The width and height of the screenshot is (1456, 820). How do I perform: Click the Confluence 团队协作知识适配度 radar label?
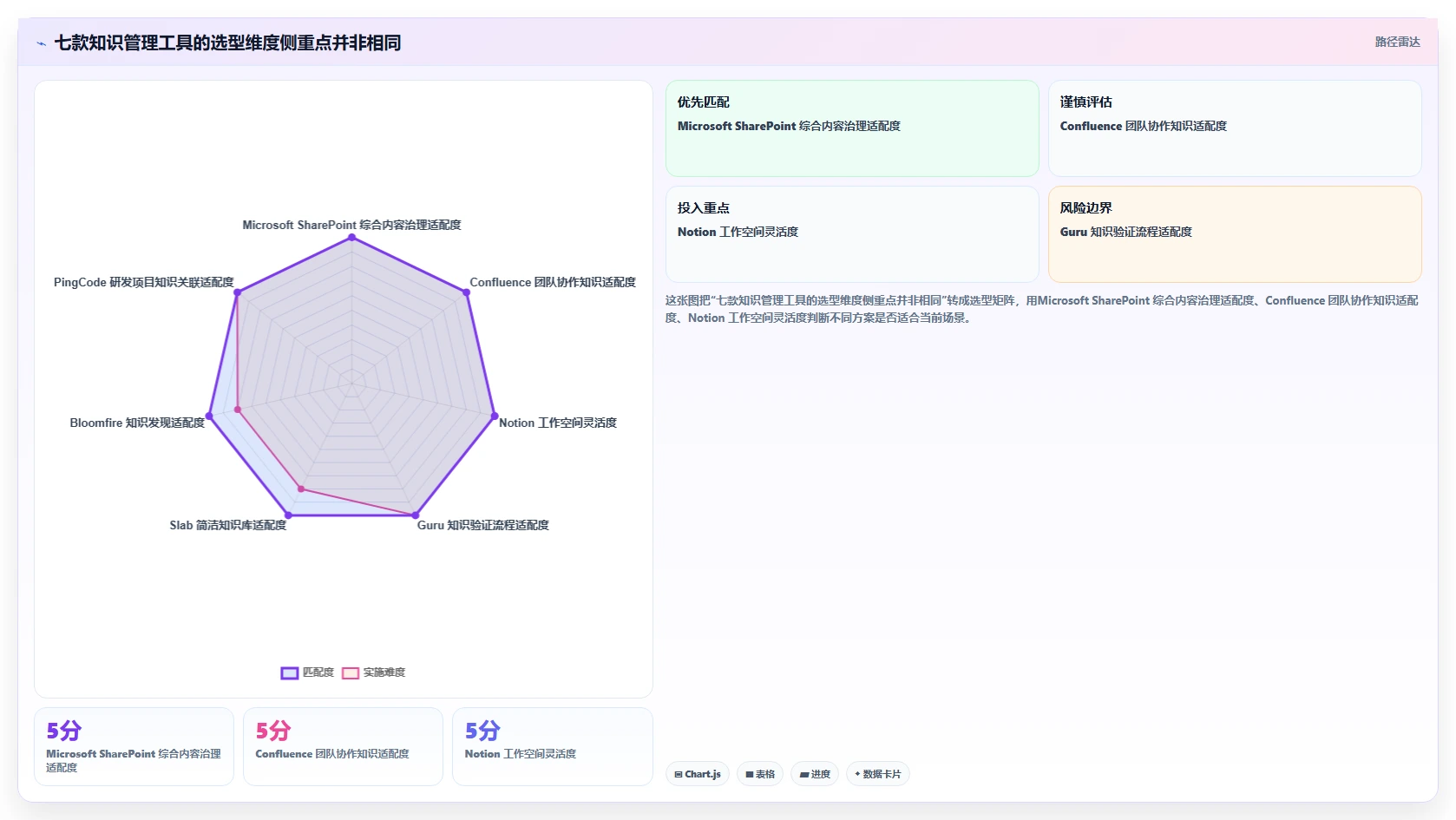pos(553,282)
